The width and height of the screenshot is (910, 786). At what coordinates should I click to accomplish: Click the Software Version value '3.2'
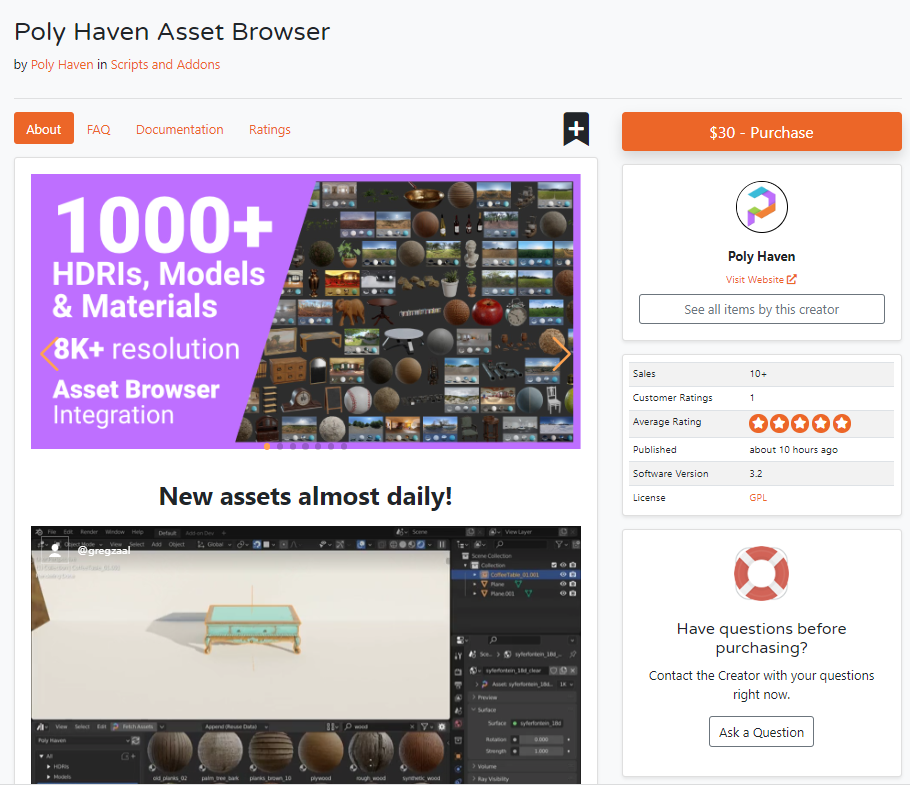point(756,474)
